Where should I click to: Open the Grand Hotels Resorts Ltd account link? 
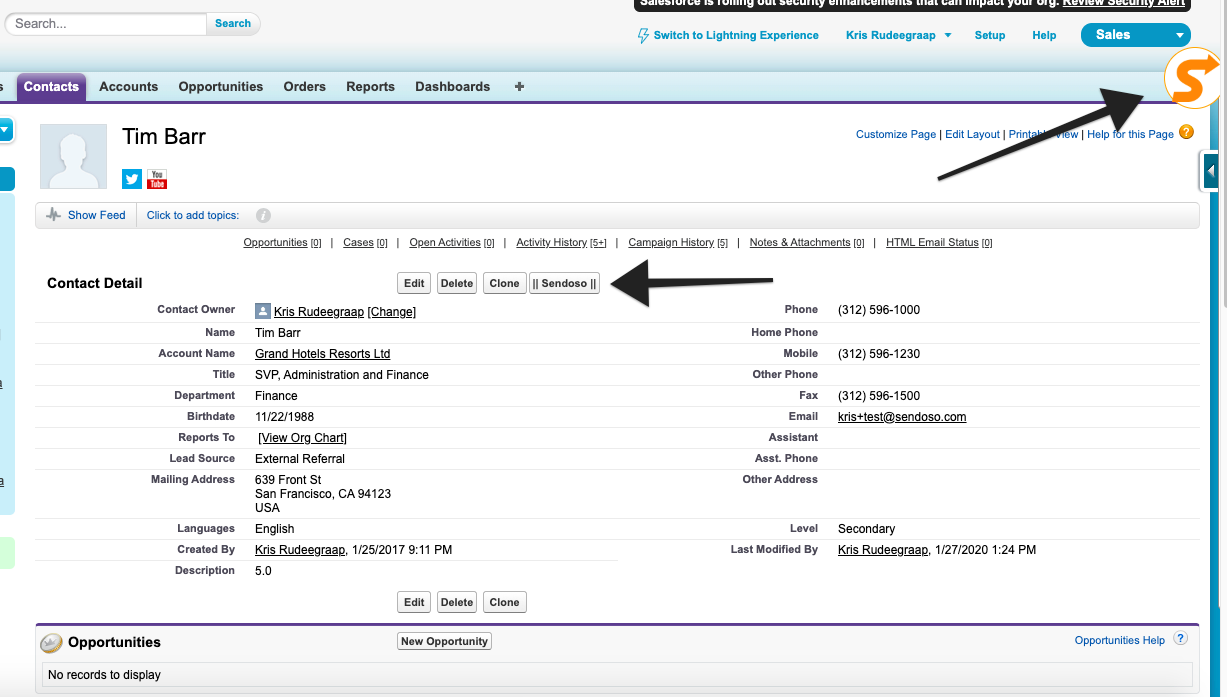322,354
